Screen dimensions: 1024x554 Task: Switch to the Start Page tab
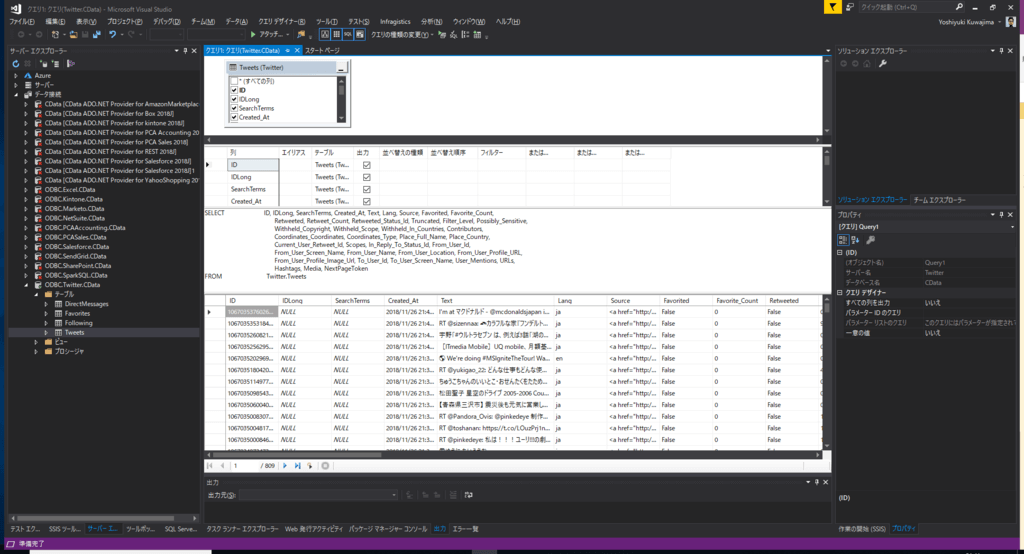click(x=322, y=50)
